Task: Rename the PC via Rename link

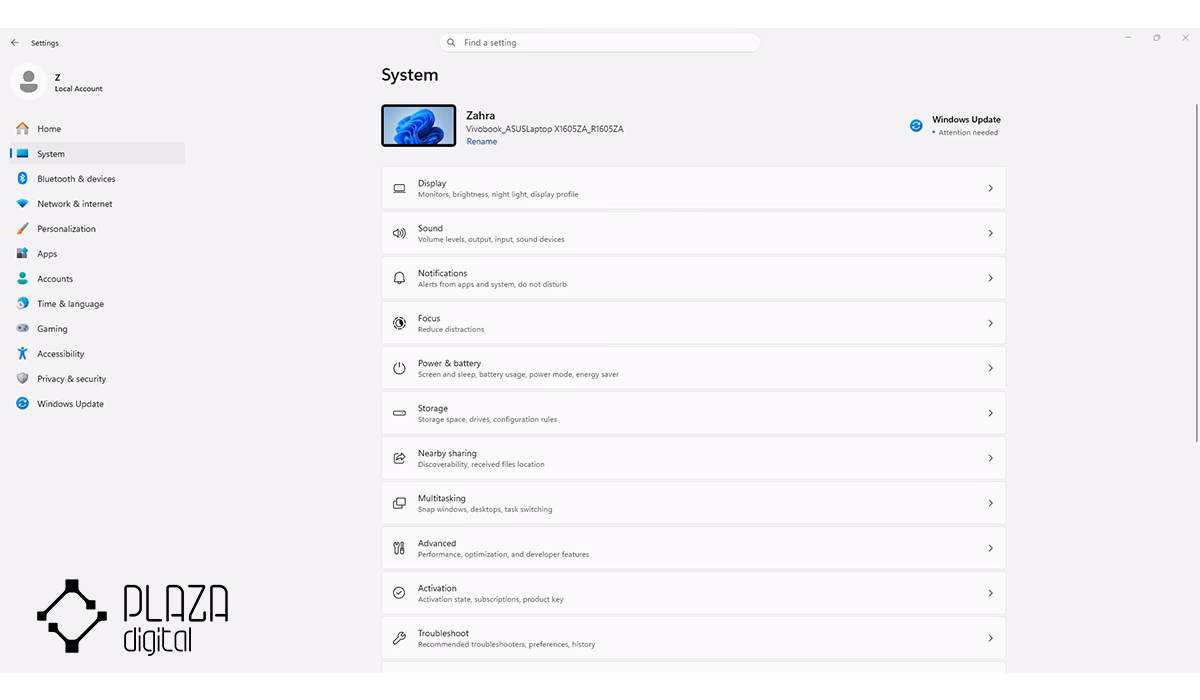Action: pyautogui.click(x=482, y=142)
